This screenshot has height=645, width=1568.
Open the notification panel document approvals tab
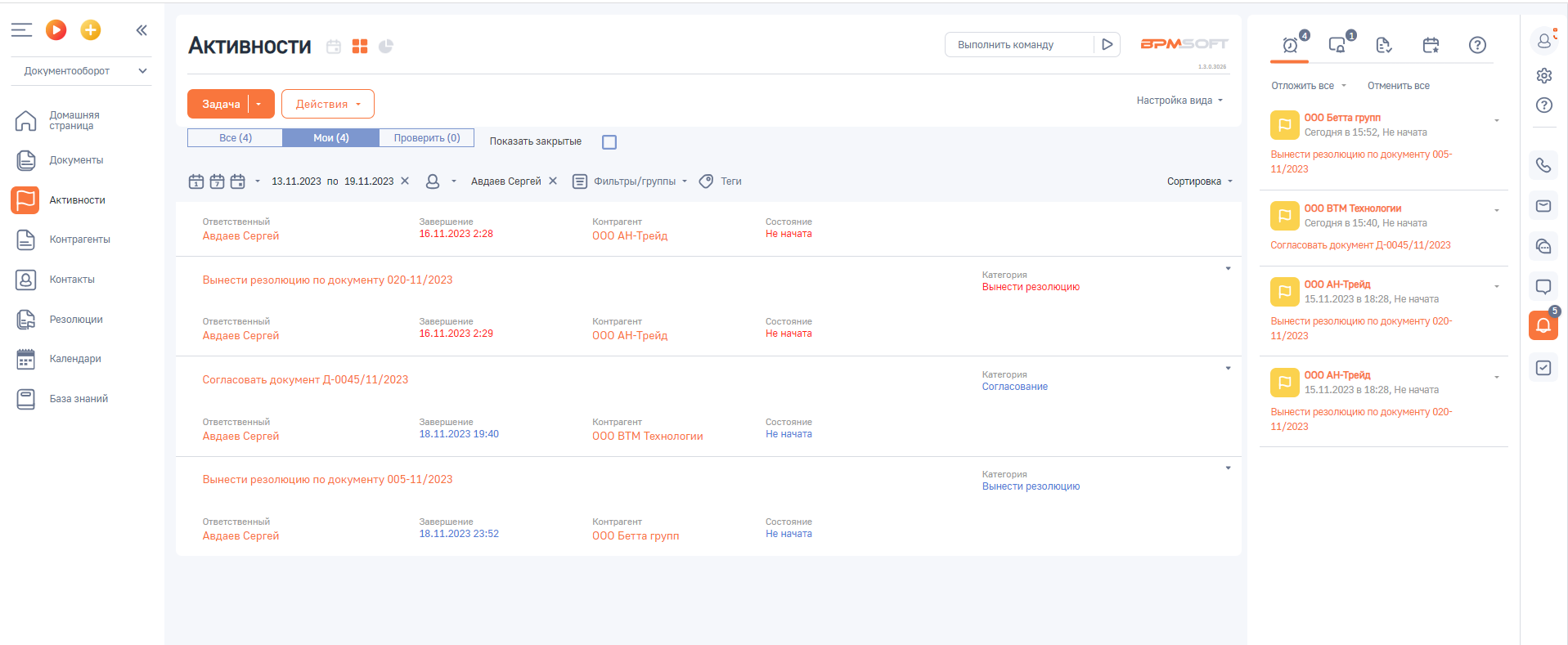[x=1384, y=45]
